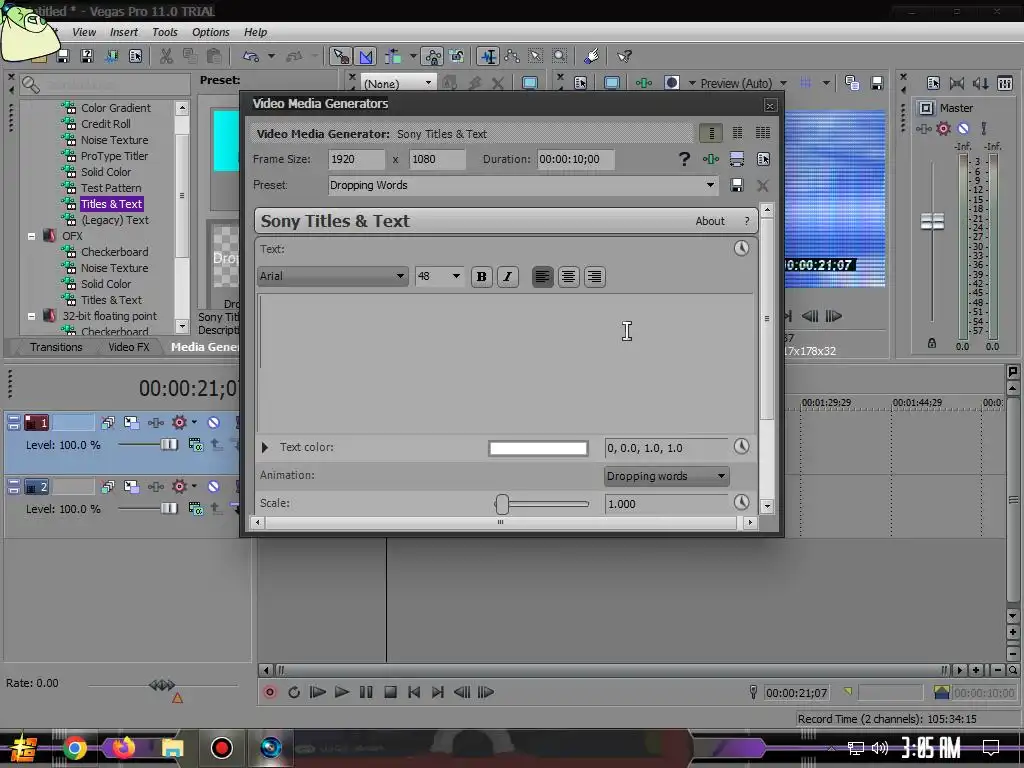
Task: Animate Text color with its clock icon
Action: coord(741,447)
